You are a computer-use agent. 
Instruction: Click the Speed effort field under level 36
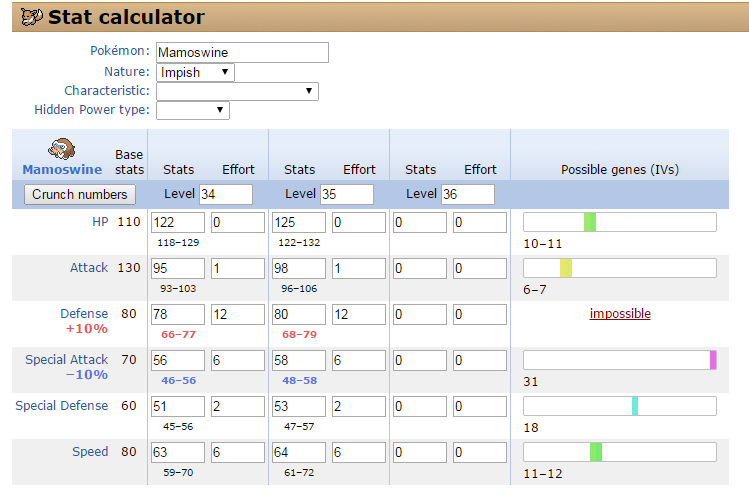pyautogui.click(x=480, y=452)
